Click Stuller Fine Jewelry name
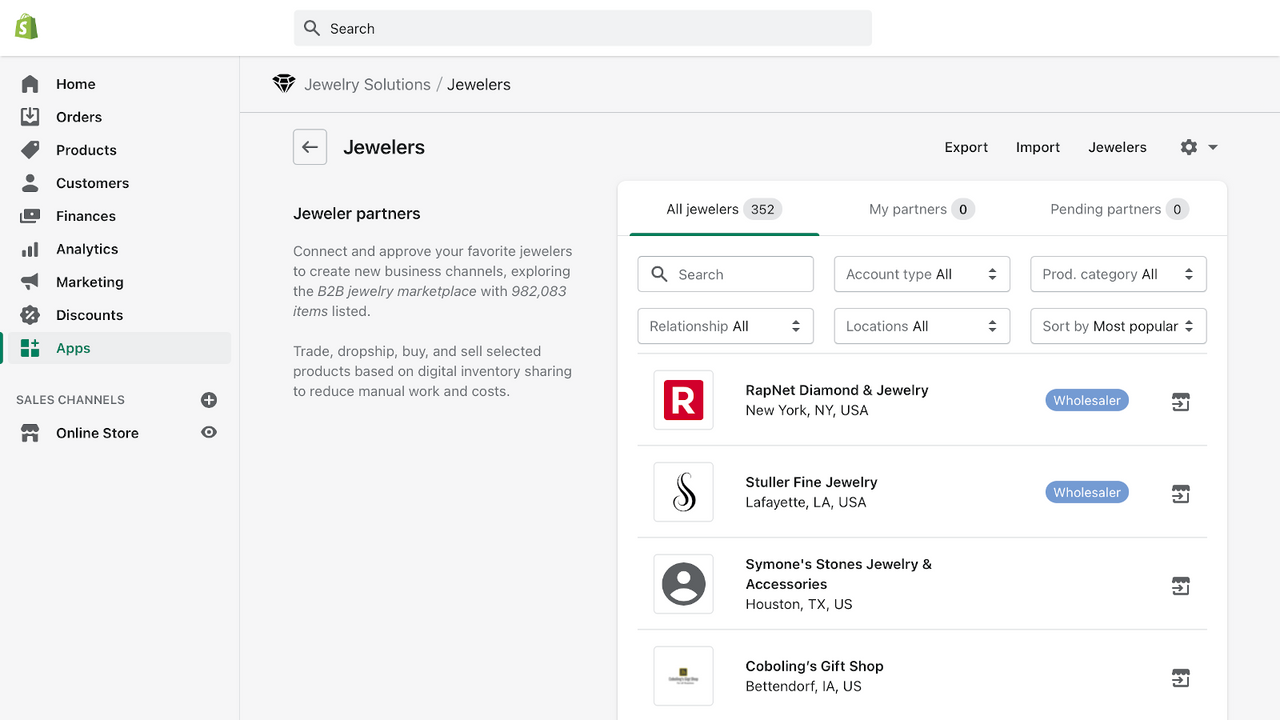Screen dimensions: 1280x720 (x=811, y=482)
